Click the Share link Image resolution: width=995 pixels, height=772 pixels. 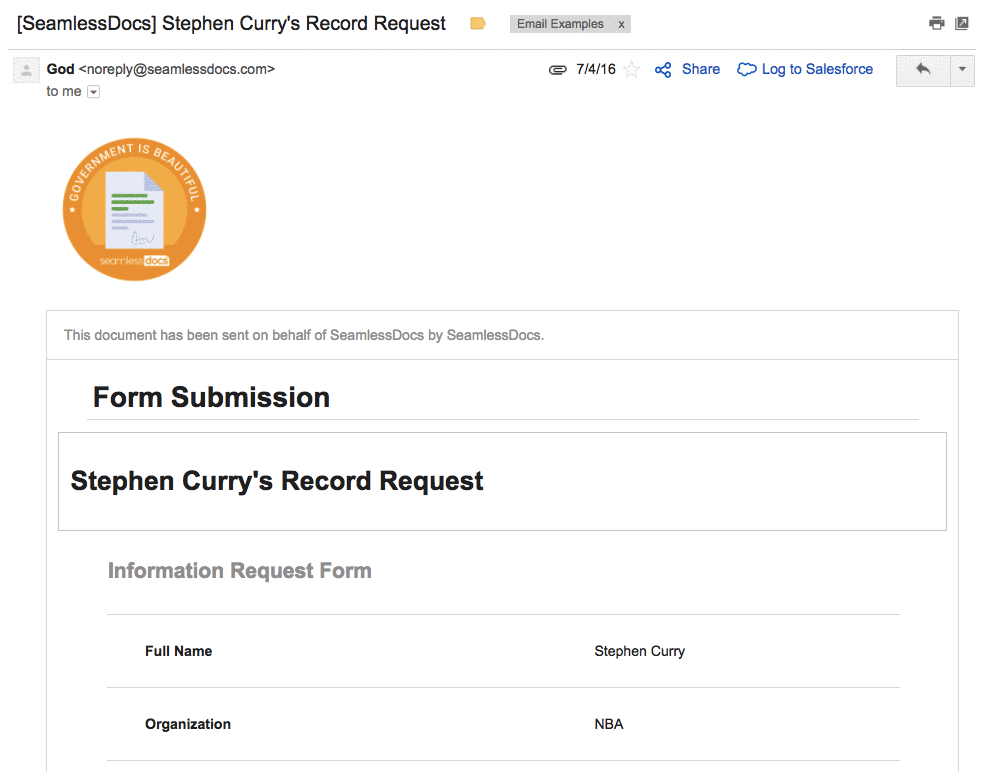tap(701, 69)
